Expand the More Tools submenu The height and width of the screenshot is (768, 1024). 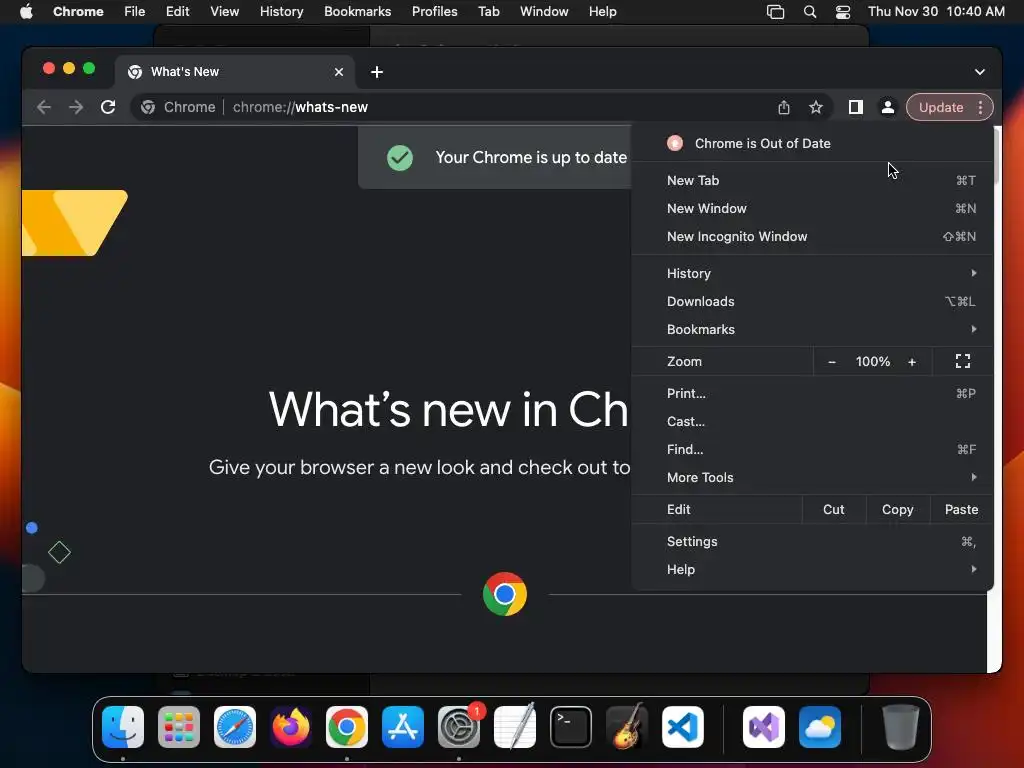tap(812, 477)
